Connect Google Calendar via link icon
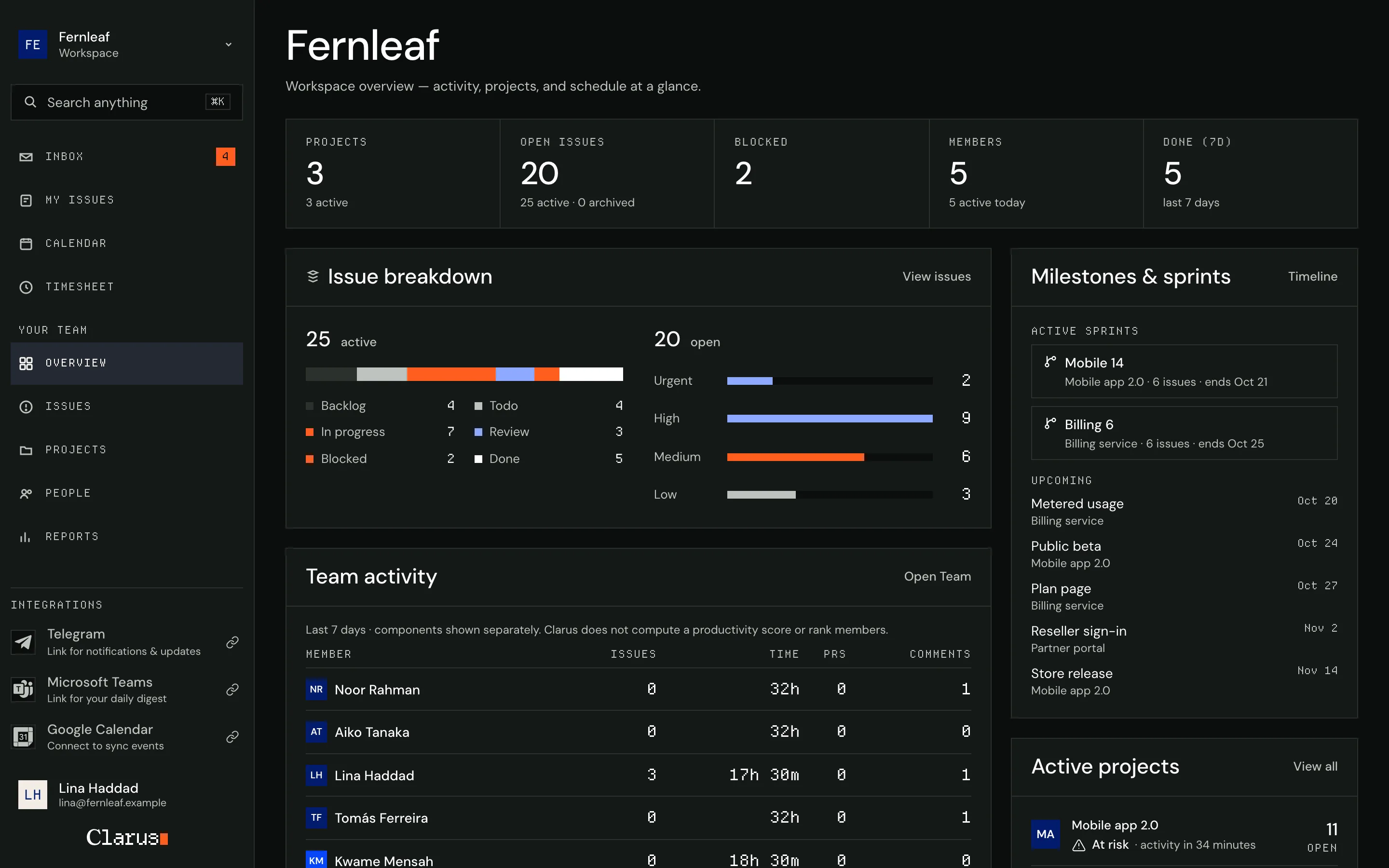This screenshot has height=868, width=1389. (x=232, y=736)
